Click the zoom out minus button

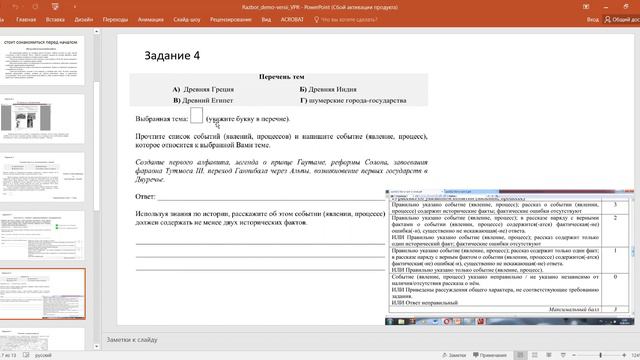[574, 355]
